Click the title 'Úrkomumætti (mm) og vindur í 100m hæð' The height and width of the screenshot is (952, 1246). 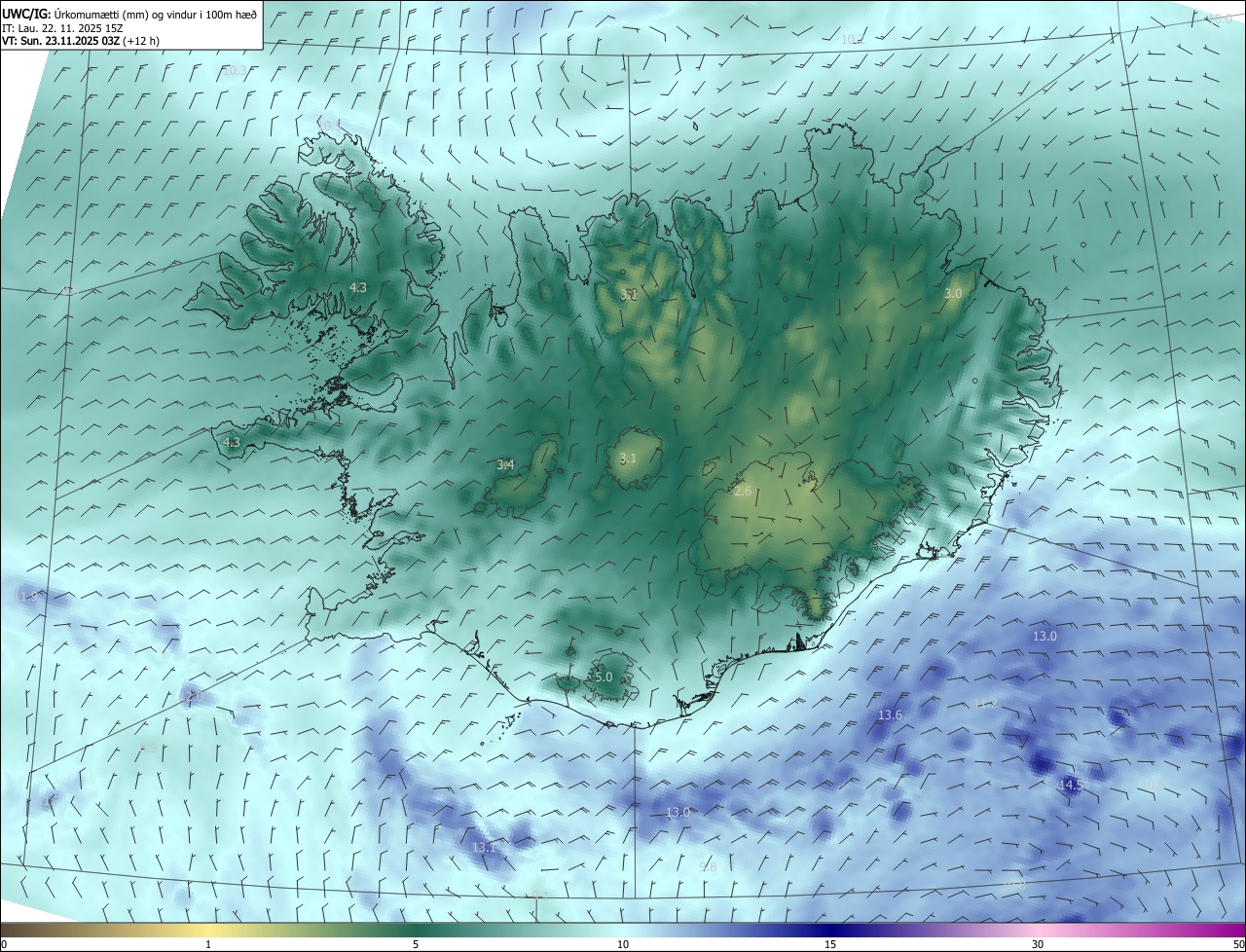click(156, 14)
